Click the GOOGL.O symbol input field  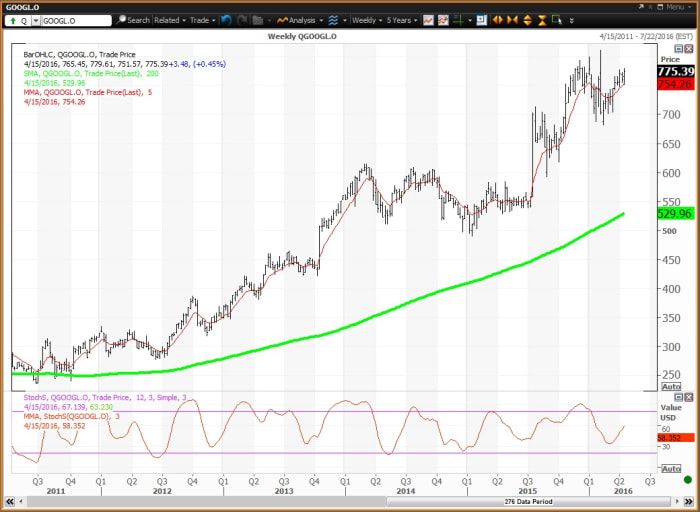(x=76, y=20)
